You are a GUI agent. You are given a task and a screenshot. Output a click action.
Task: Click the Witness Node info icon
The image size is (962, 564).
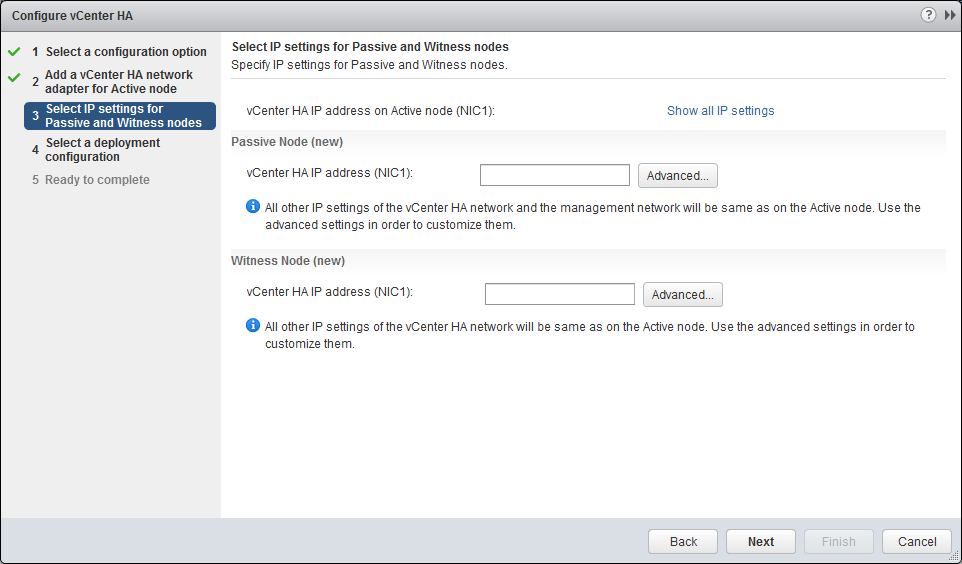pyautogui.click(x=253, y=325)
